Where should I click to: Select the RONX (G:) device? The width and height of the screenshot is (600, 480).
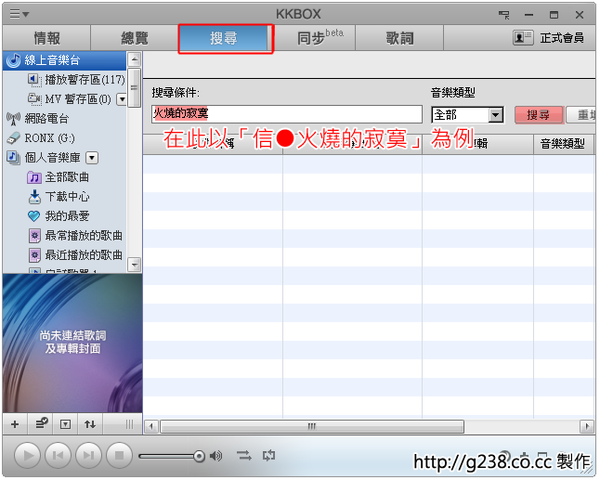[x=41, y=138]
